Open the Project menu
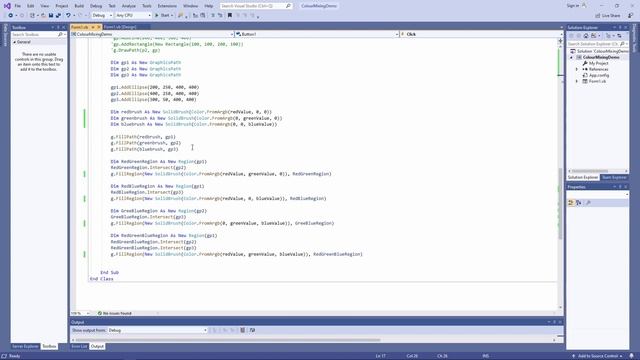Screen dimensions: 640x360 coord(62,6)
